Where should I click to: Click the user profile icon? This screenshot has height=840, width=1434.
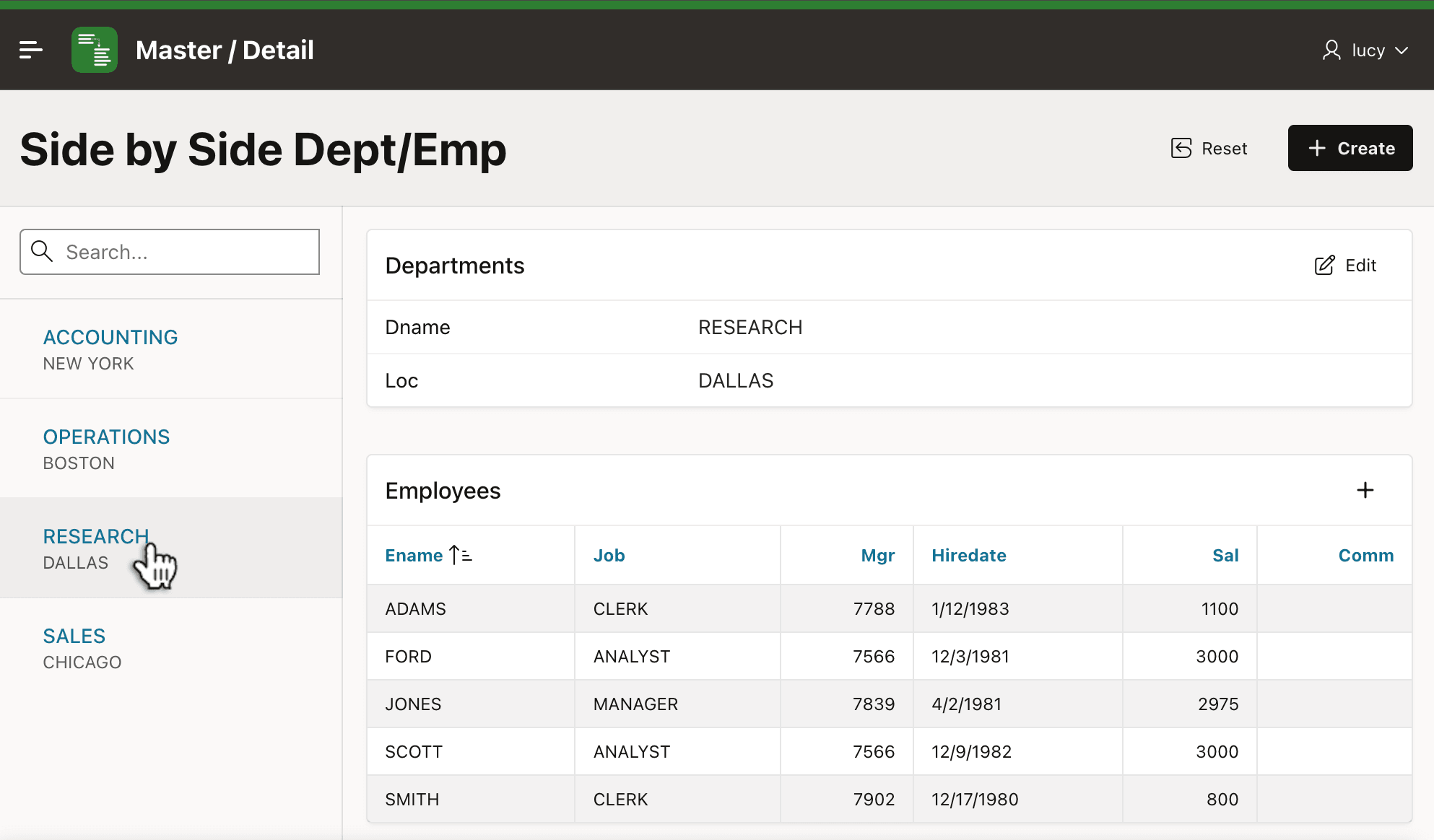pyautogui.click(x=1331, y=50)
